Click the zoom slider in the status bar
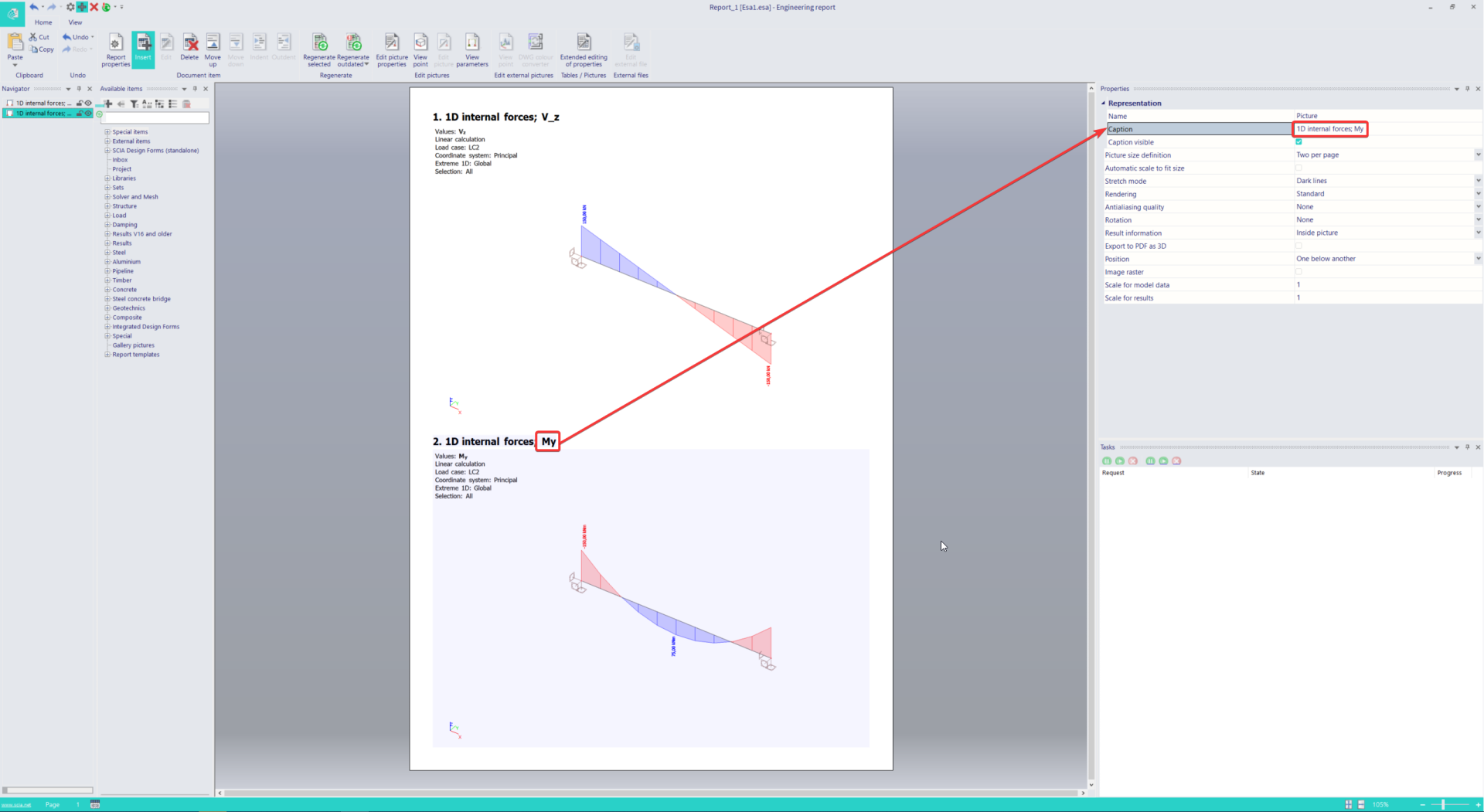Screen dimensions: 1484x812 point(1442,804)
